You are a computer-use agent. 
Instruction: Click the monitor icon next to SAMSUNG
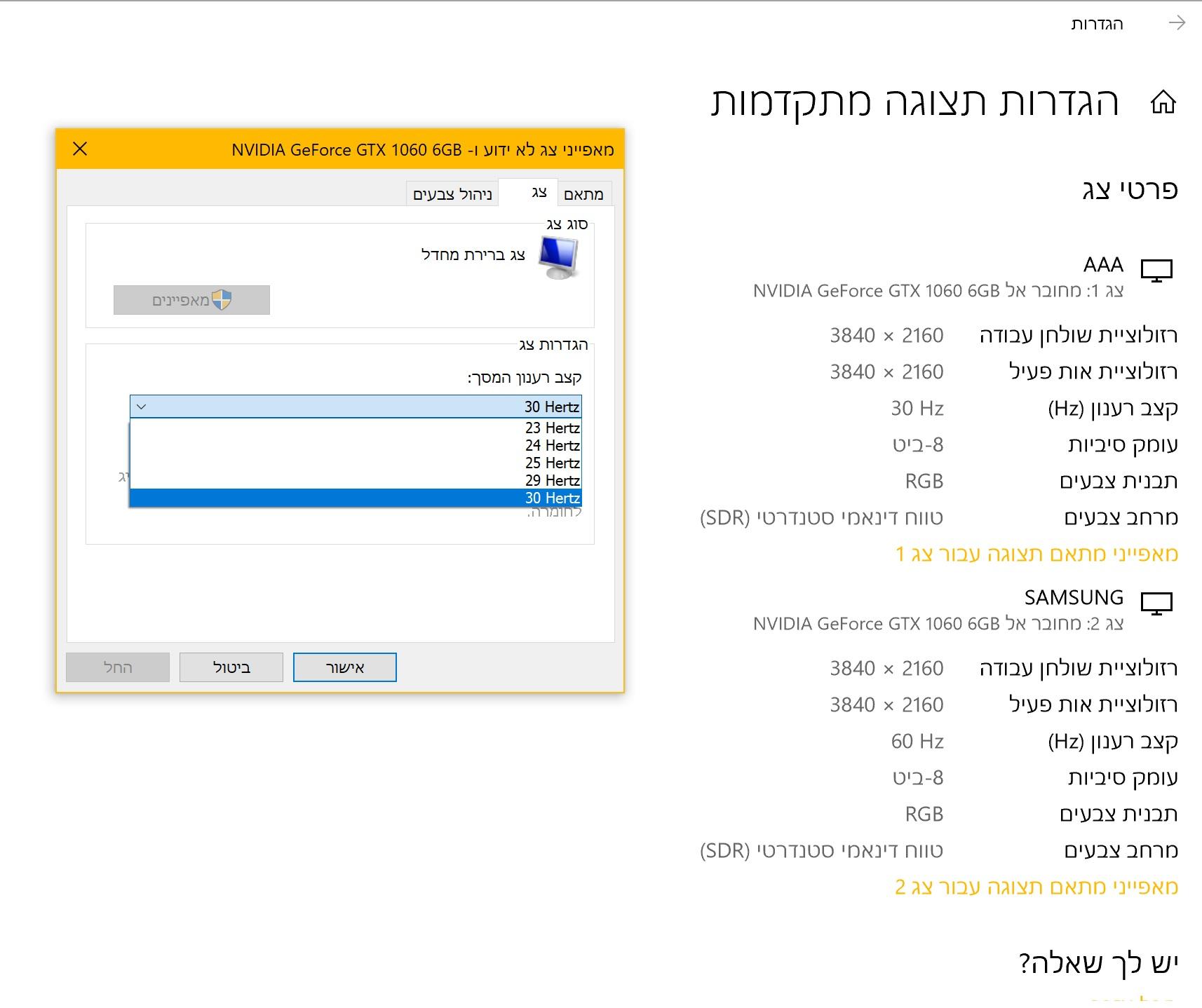tap(1156, 603)
